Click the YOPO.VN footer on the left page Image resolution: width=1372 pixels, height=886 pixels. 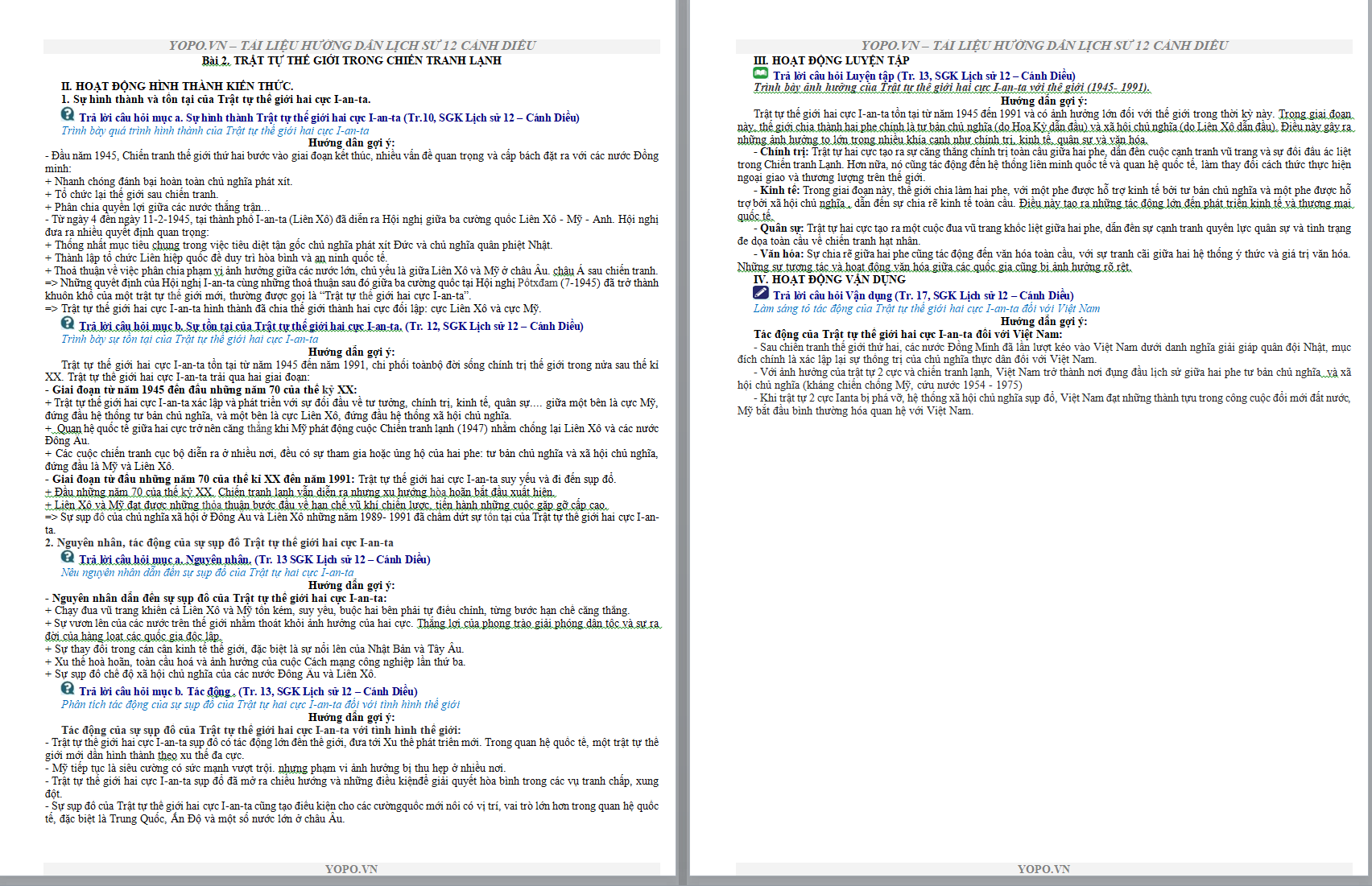351,869
